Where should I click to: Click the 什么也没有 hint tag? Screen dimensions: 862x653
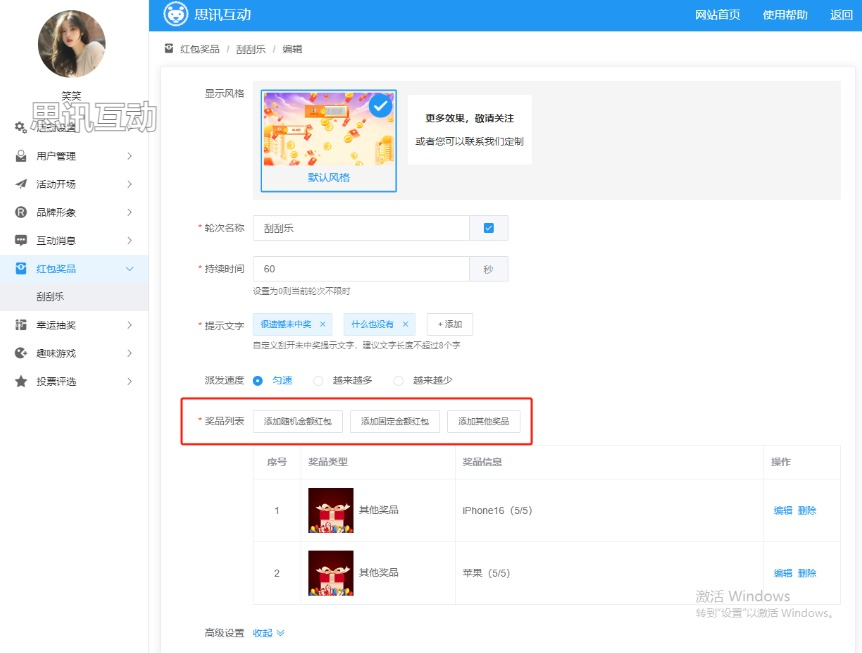pos(379,324)
